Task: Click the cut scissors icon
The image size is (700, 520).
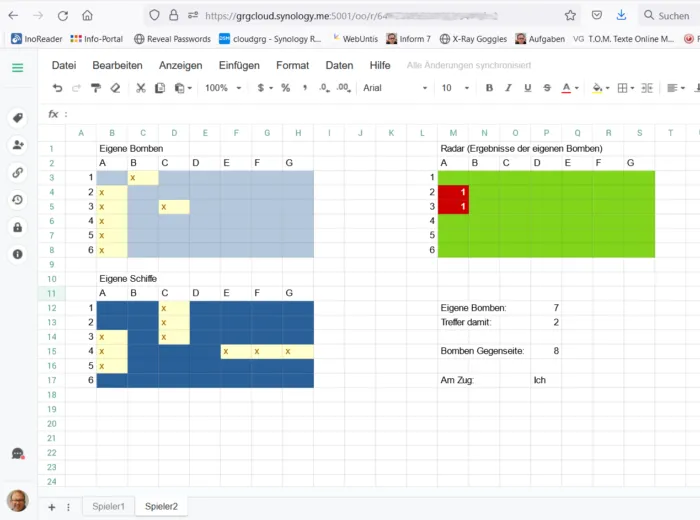Action: coord(141,88)
